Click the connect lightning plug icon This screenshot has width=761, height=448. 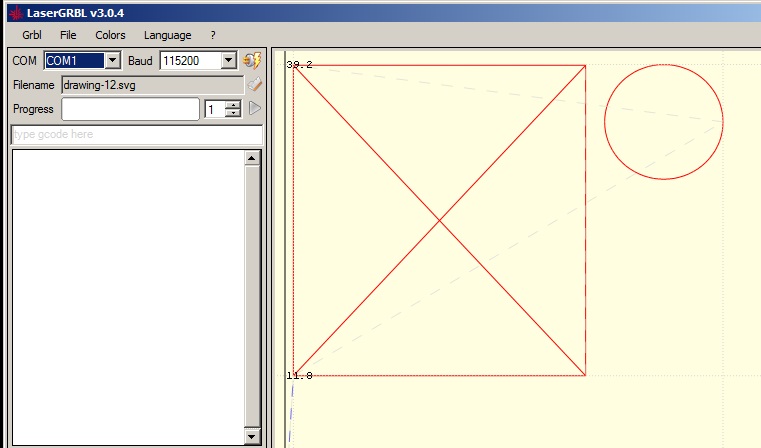252,61
